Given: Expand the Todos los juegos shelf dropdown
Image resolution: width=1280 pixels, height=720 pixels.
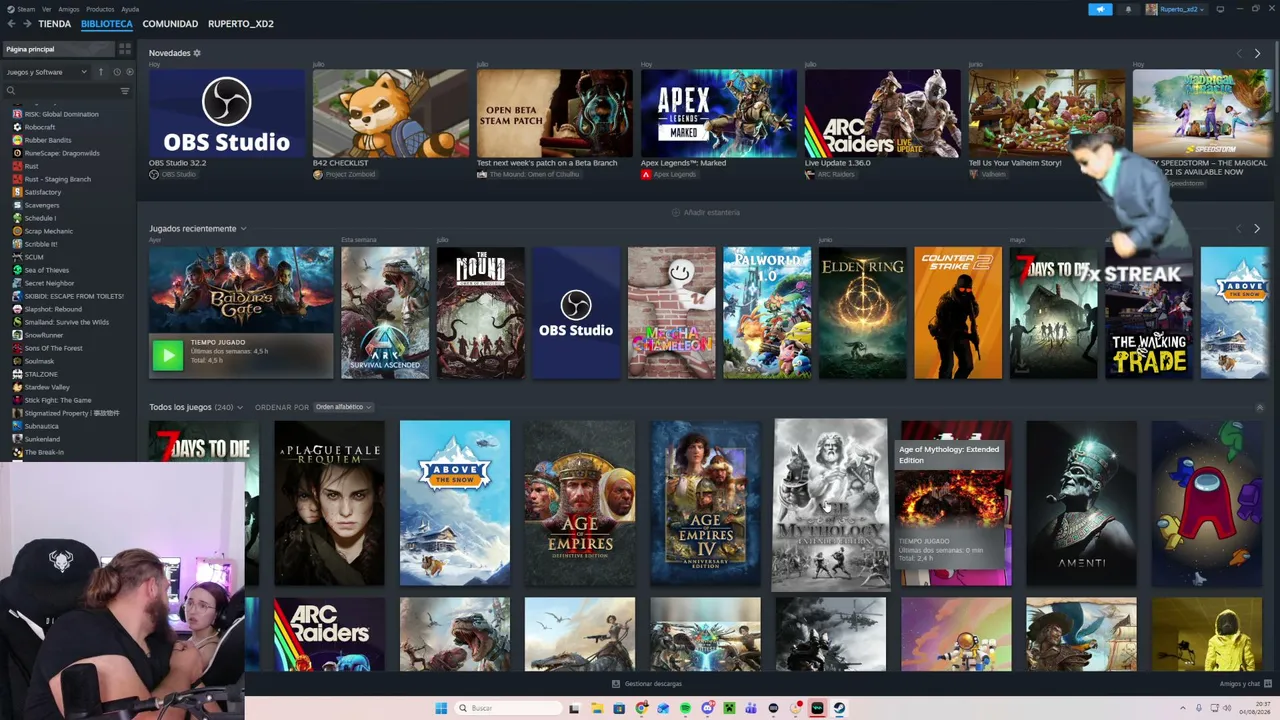Looking at the screenshot, I should [x=240, y=408].
